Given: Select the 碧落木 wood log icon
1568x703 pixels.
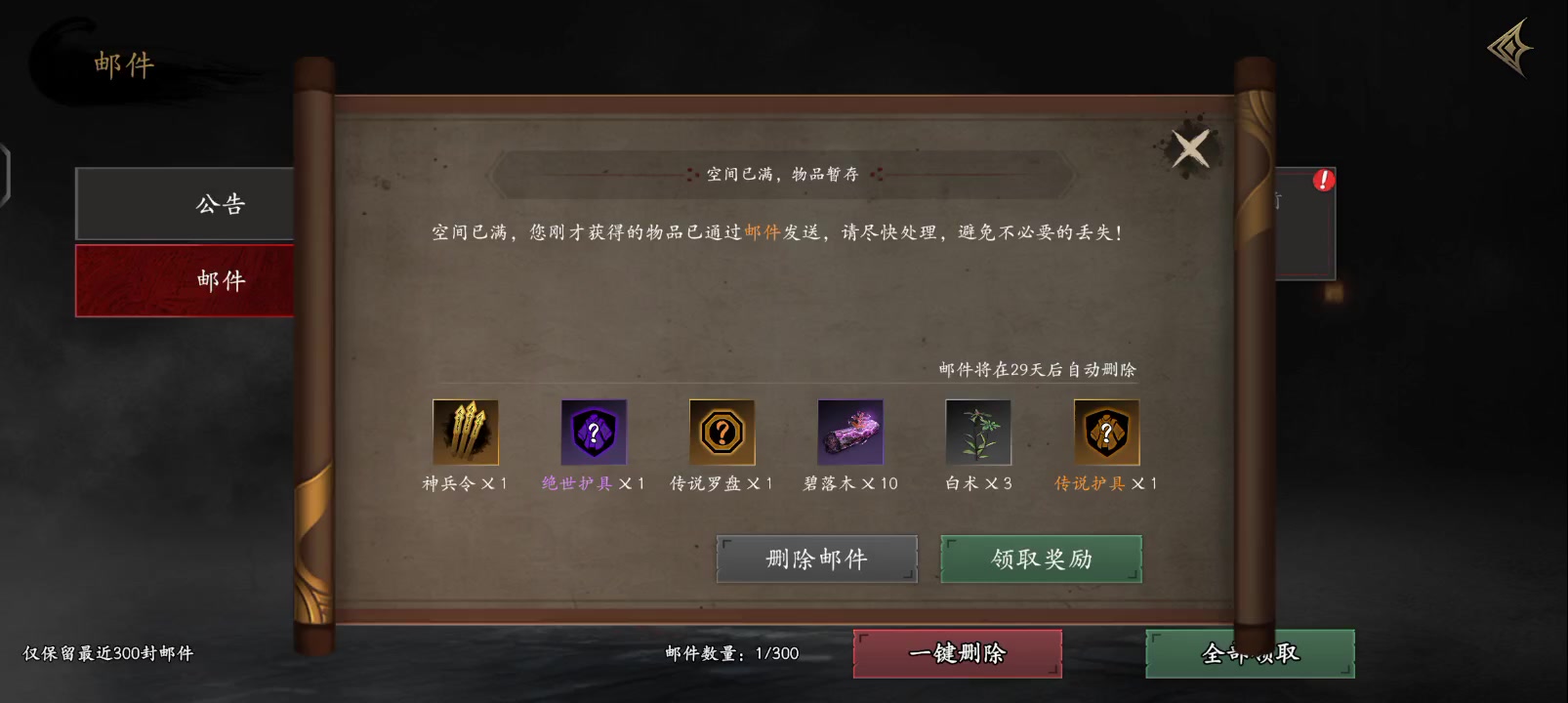Looking at the screenshot, I should 850,432.
